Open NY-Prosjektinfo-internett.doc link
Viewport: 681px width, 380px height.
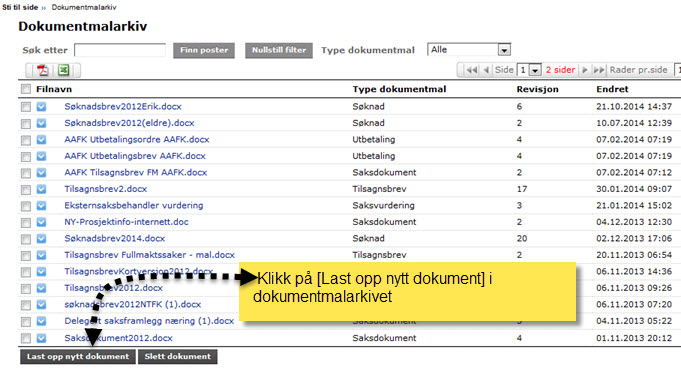[x=126, y=222]
